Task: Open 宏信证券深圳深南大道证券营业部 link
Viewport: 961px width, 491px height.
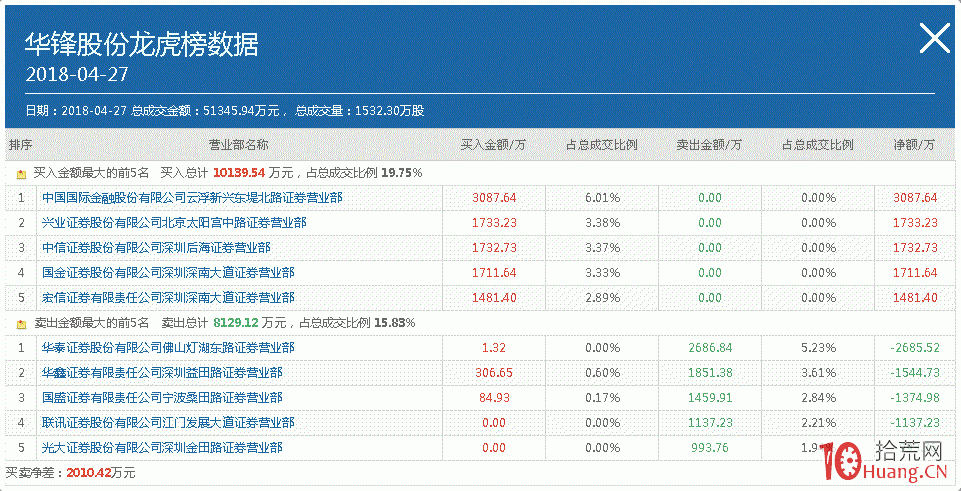Action: click(168, 298)
